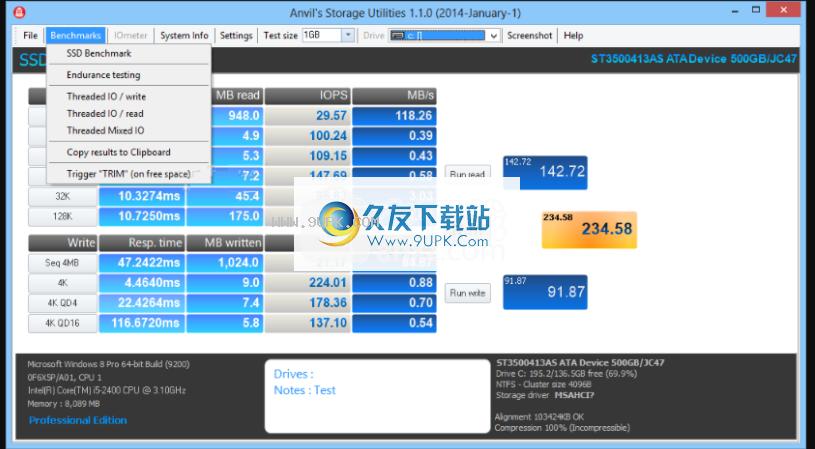Click the ST3500413AS device title text
The width and height of the screenshot is (815, 449).
point(693,59)
